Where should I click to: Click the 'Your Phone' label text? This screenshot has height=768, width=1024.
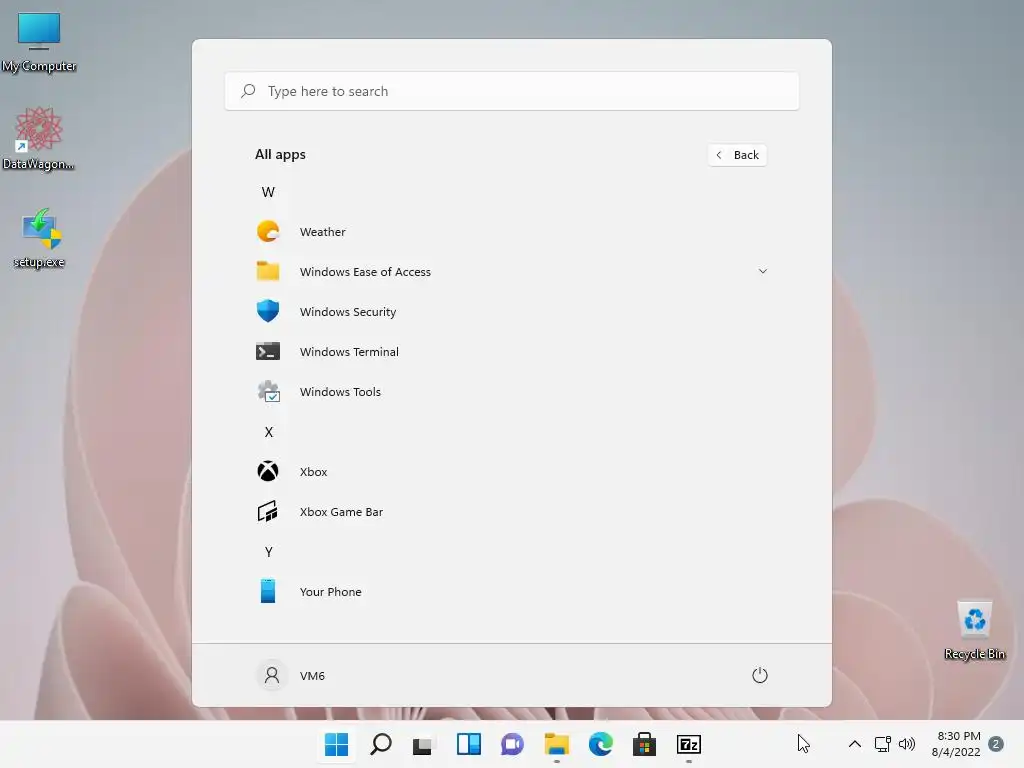click(330, 592)
